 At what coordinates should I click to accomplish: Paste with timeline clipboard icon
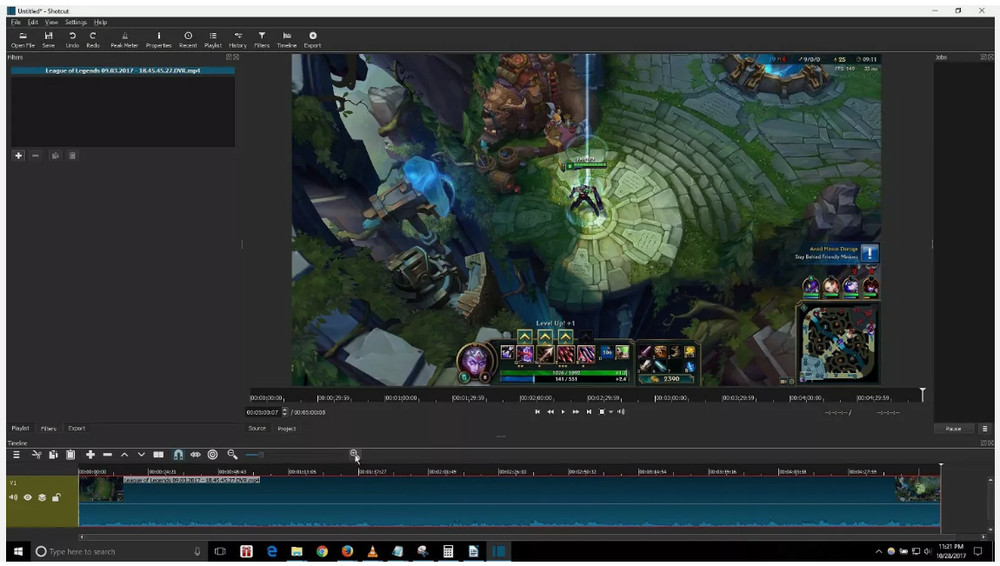[71, 454]
